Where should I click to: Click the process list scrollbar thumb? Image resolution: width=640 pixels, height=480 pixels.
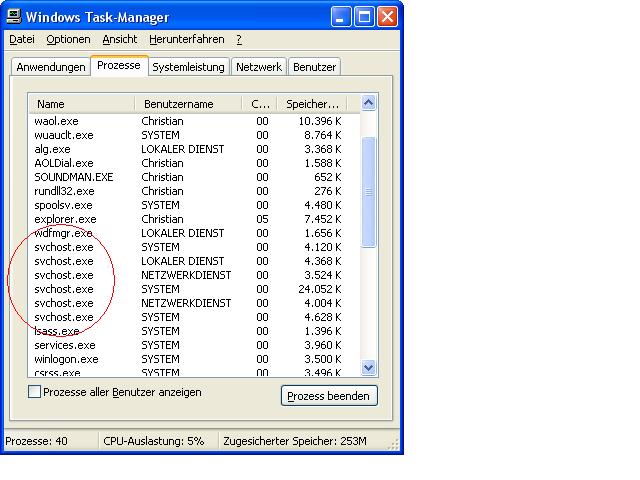click(x=369, y=192)
